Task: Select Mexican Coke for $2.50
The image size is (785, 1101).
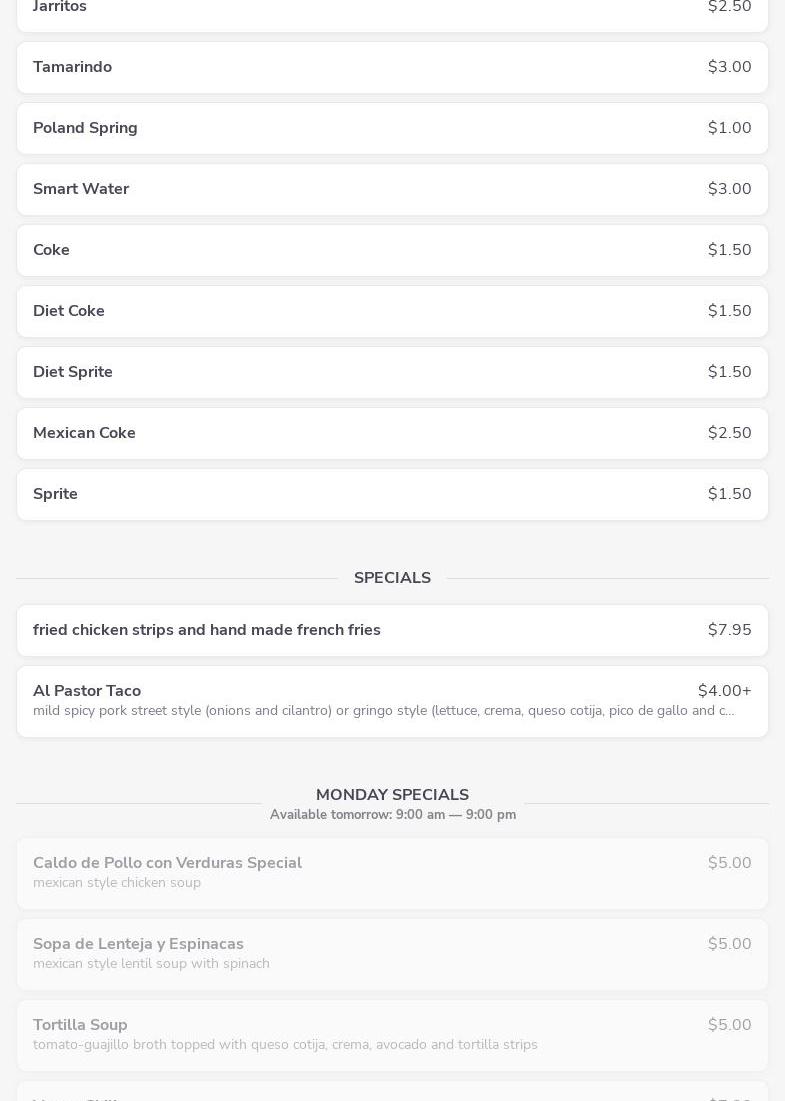Action: click(392, 433)
